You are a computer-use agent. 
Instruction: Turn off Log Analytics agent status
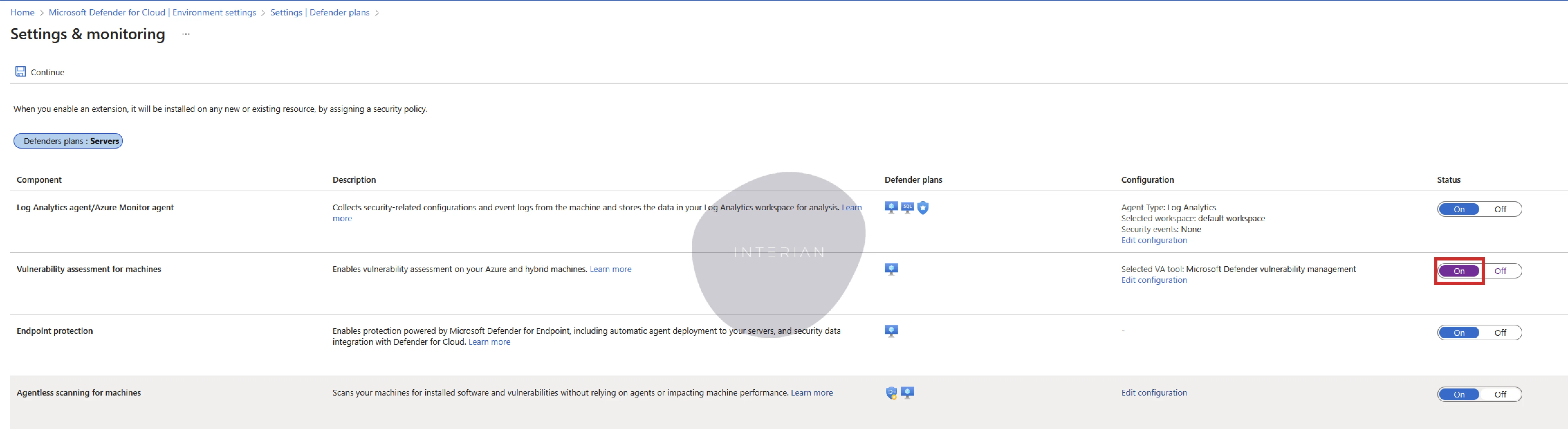[1500, 209]
